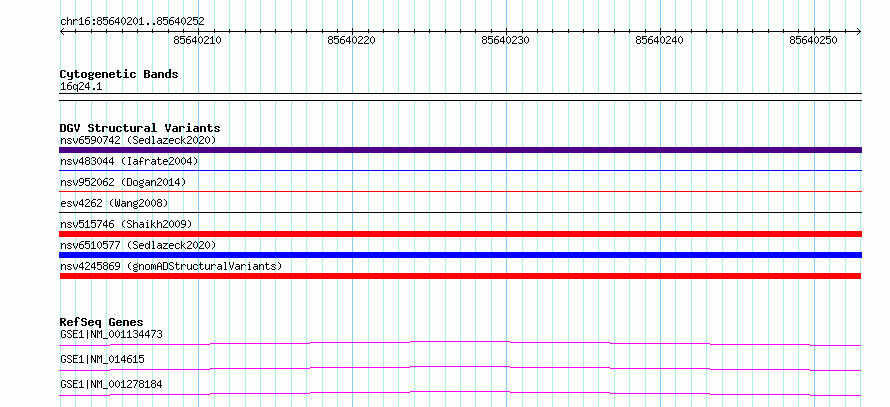Open the RefSeq Genes track title
Image resolution: width=890 pixels, height=407 pixels.
pyautogui.click(x=102, y=322)
